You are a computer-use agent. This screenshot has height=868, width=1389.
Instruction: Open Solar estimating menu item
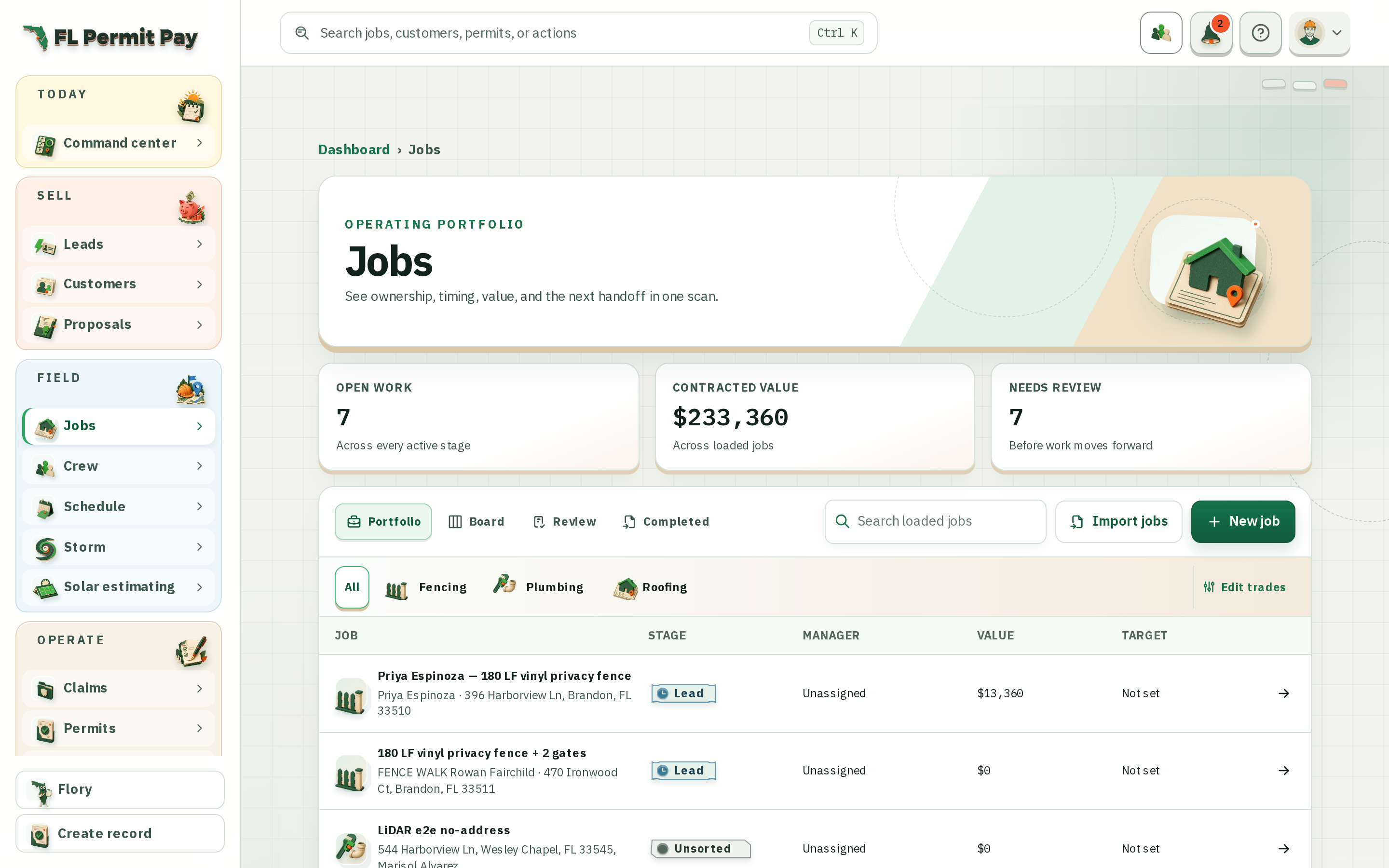[x=119, y=587]
